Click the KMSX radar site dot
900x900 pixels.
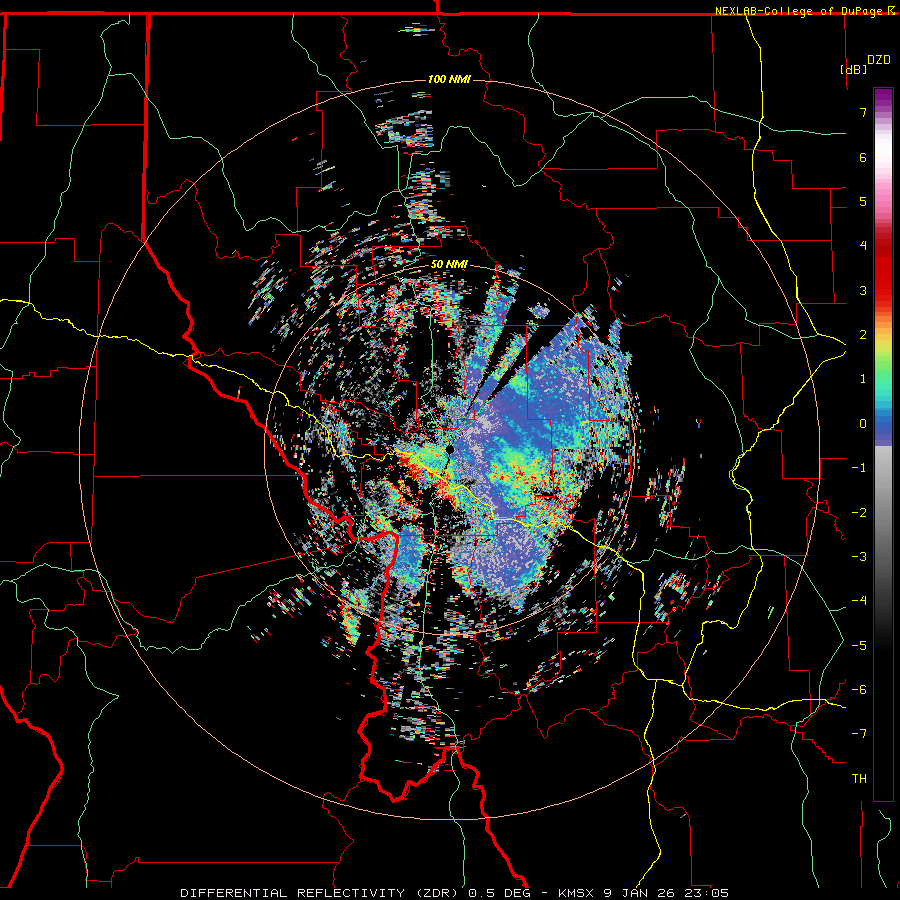pos(450,450)
